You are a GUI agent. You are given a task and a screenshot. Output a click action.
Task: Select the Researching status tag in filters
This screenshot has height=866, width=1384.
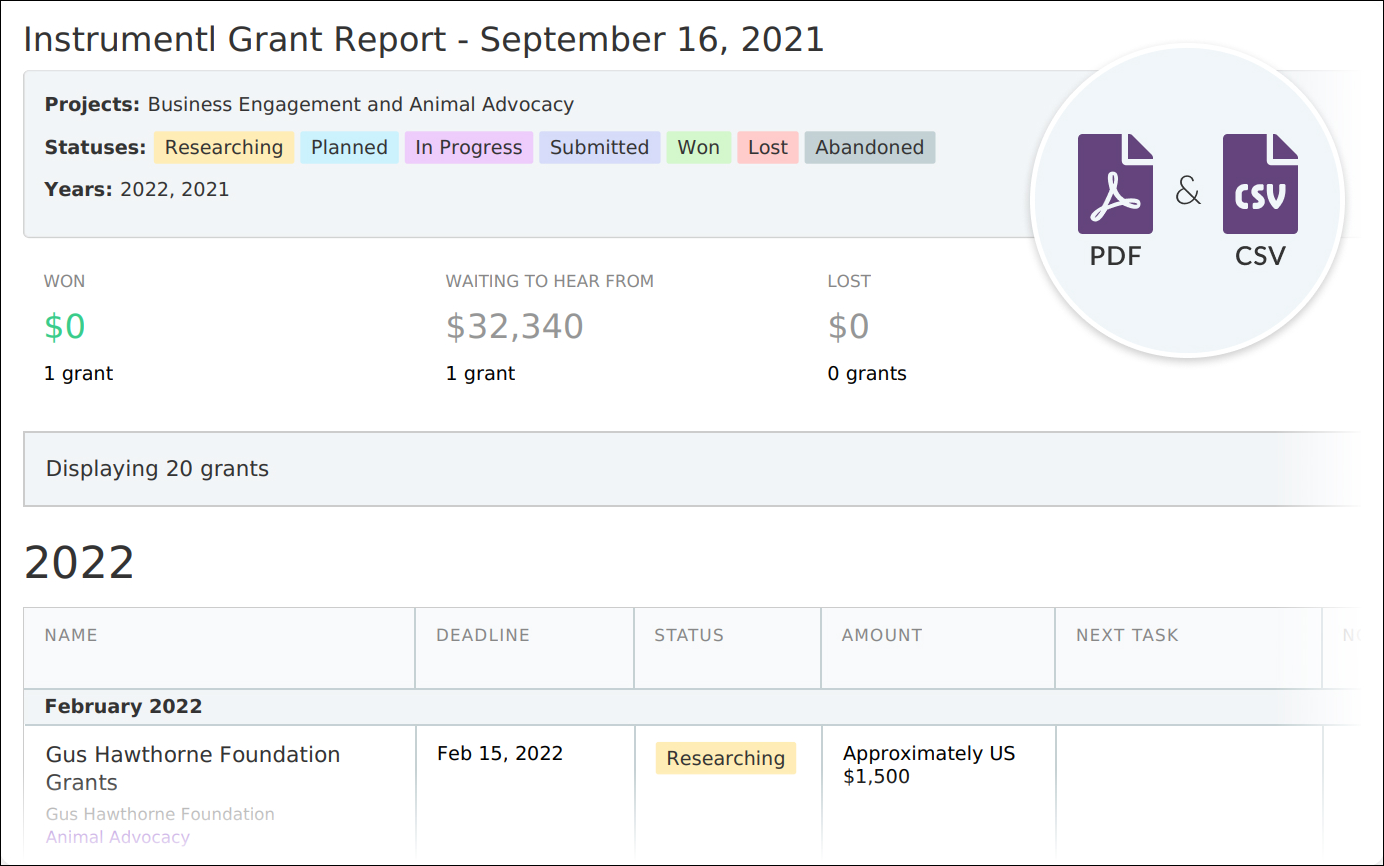click(x=224, y=148)
